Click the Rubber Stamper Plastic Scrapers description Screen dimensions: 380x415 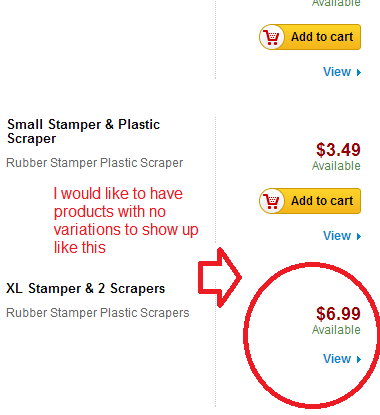pos(98,313)
